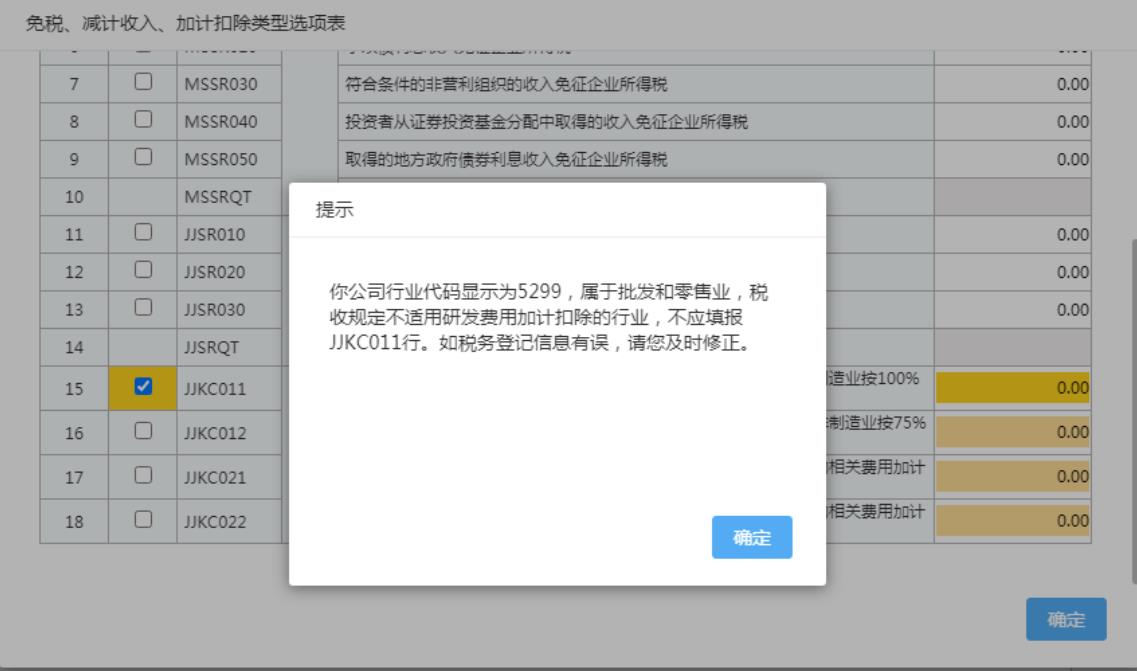Check the JJSR010 row checkbox

[x=142, y=234]
